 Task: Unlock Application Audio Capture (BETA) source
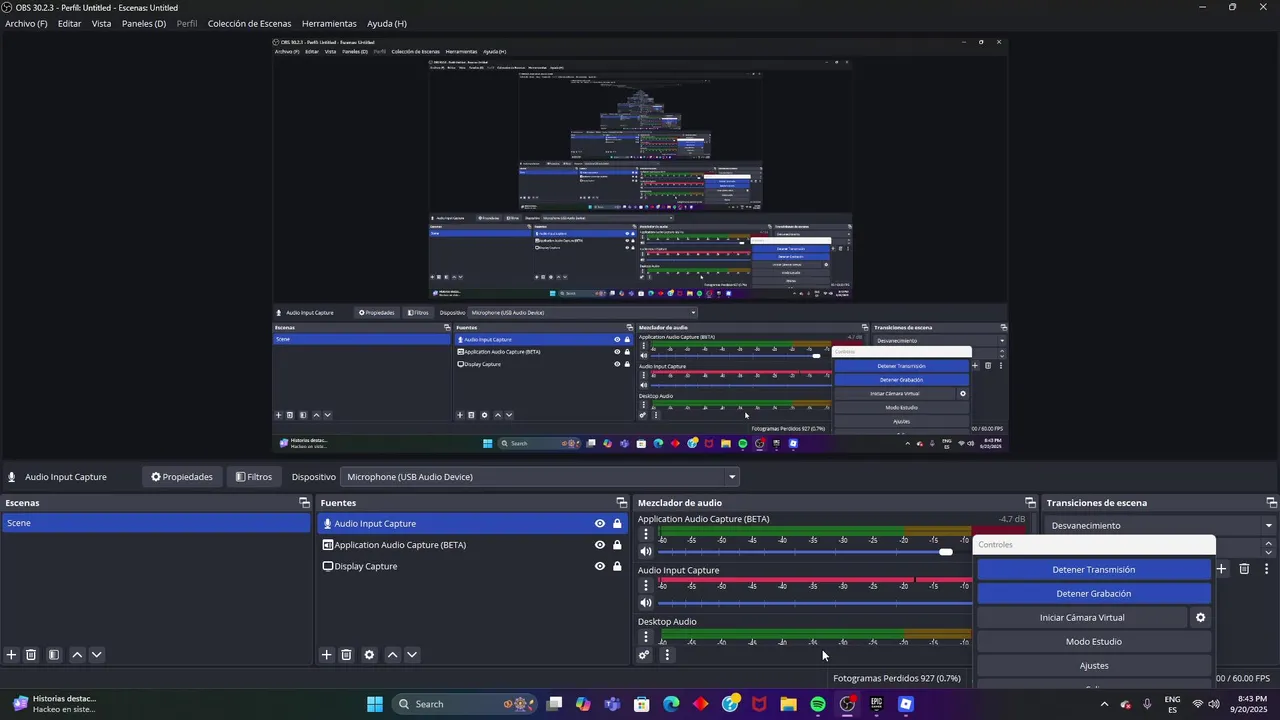617,545
